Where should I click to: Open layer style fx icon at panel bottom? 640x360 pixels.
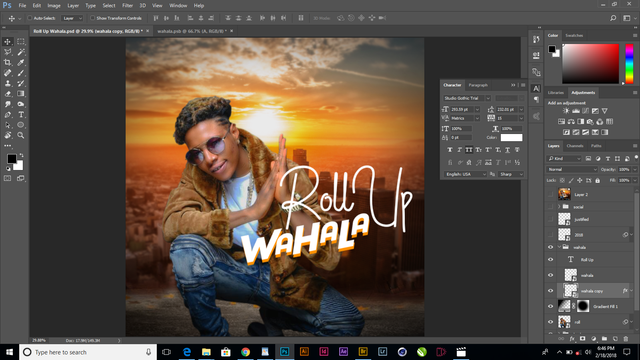(x=572, y=339)
